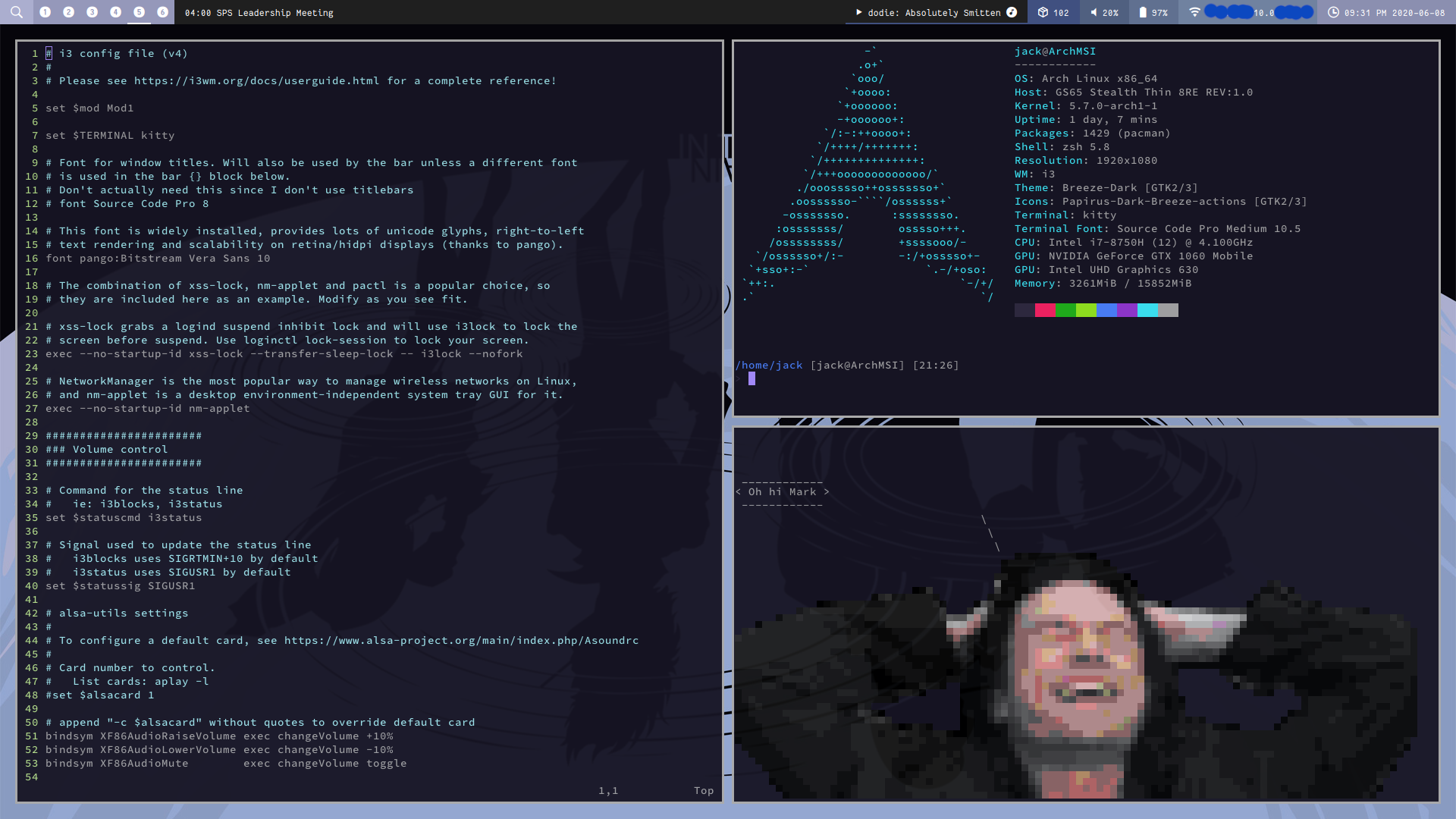Click the i3wm.org userguide URL in the config
The width and height of the screenshot is (1456, 819).
[256, 80]
